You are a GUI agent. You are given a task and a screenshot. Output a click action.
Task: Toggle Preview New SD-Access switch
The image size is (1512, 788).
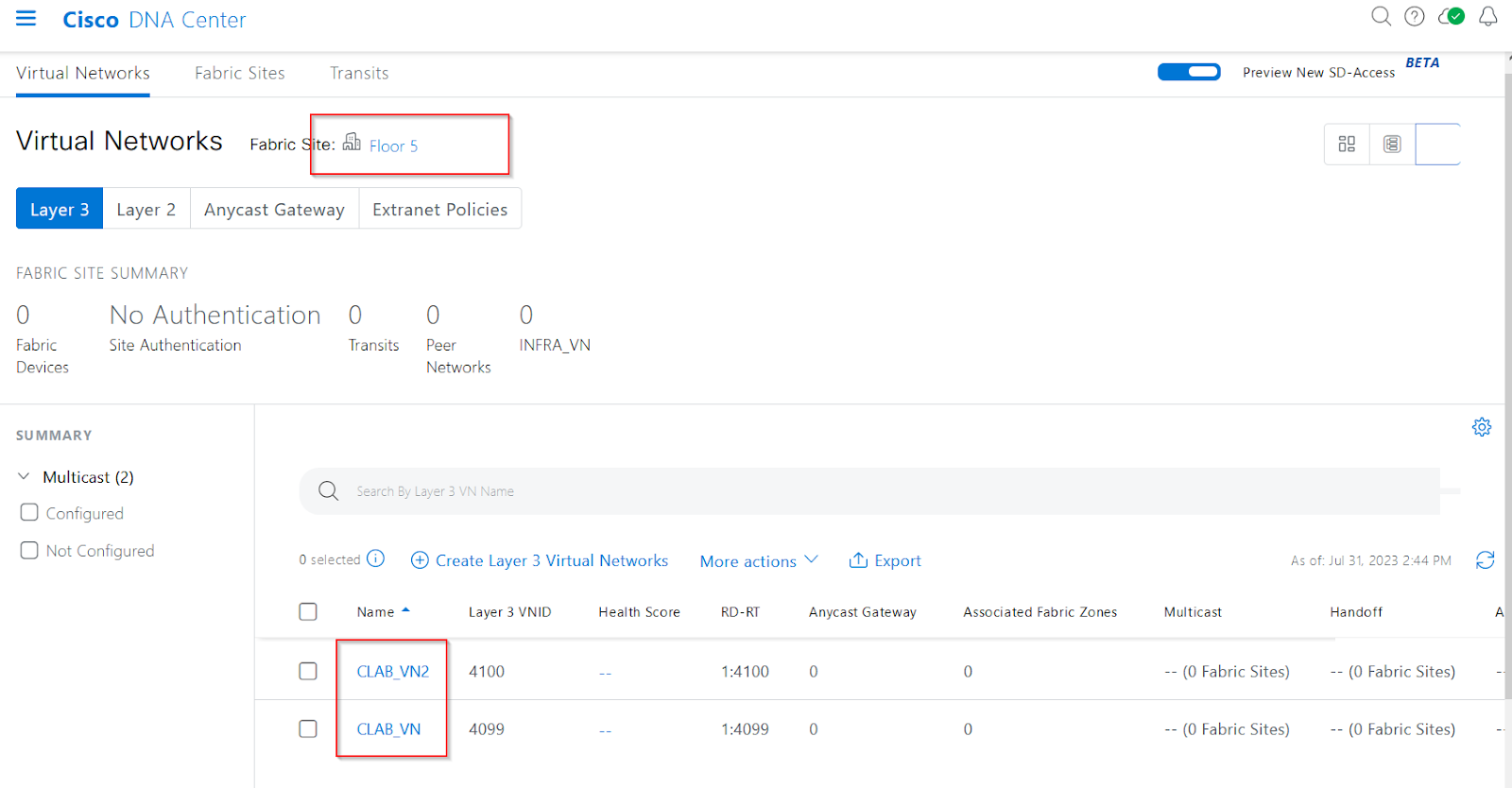tap(1189, 72)
